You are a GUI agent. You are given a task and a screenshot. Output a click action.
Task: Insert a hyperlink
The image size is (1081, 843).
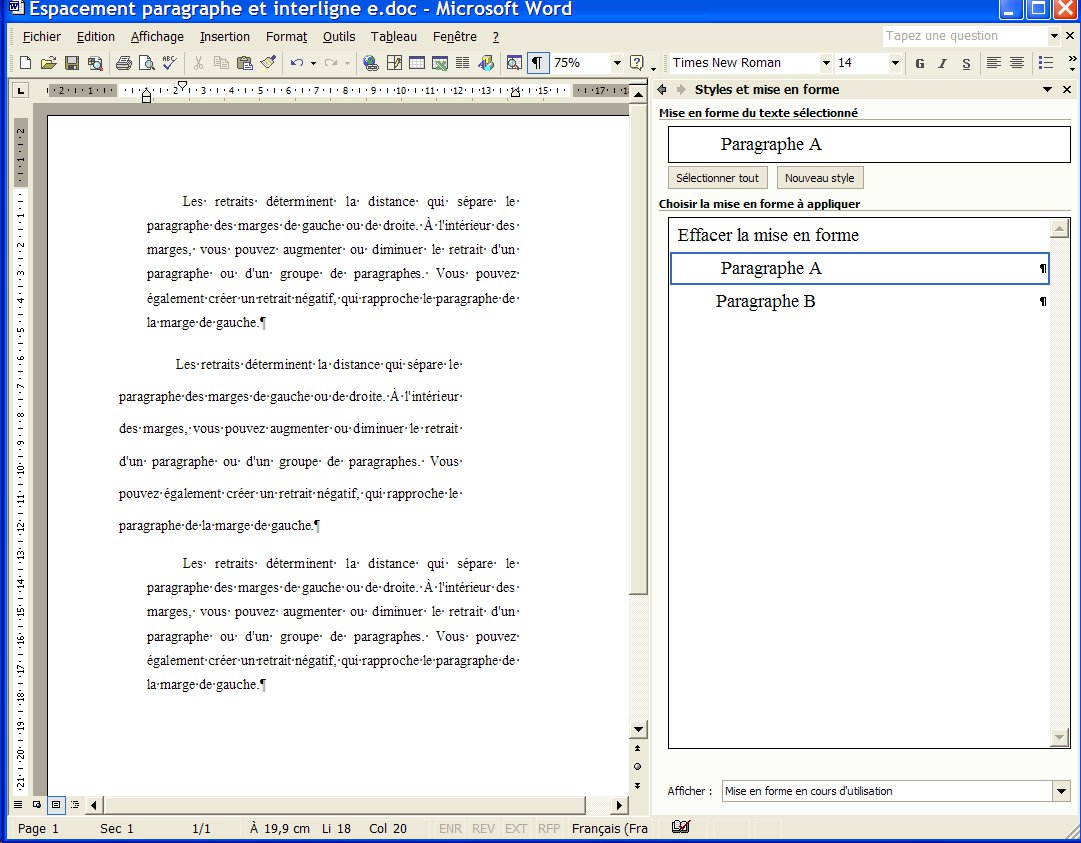pyautogui.click(x=371, y=63)
